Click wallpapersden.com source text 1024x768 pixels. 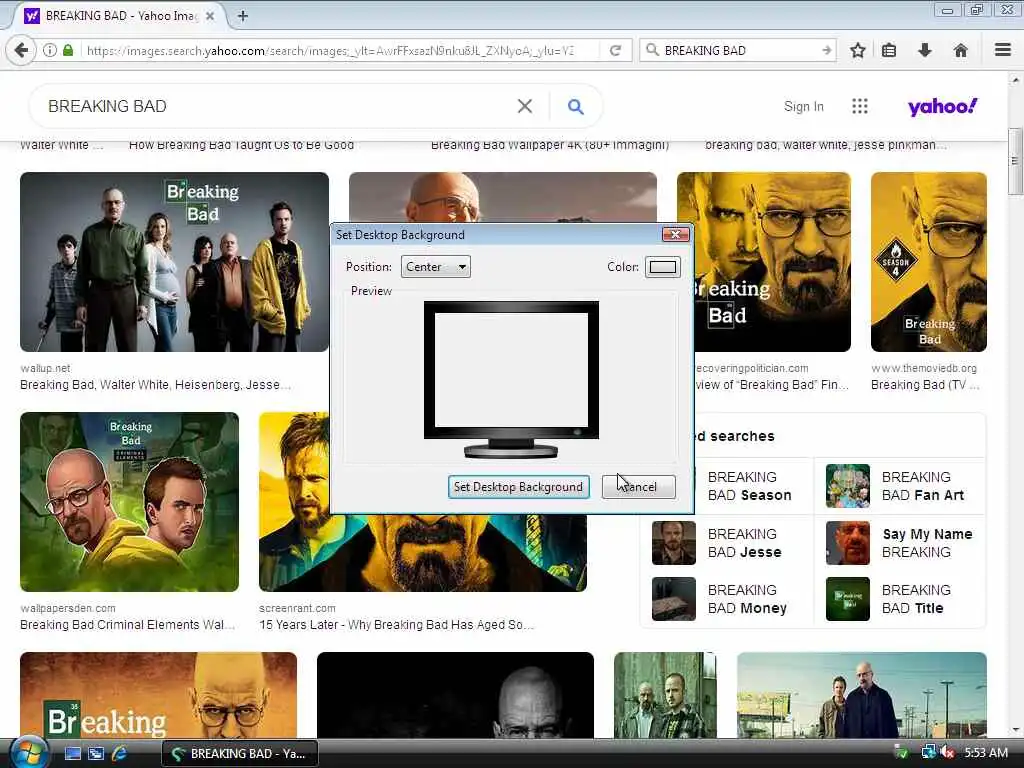[x=68, y=608]
